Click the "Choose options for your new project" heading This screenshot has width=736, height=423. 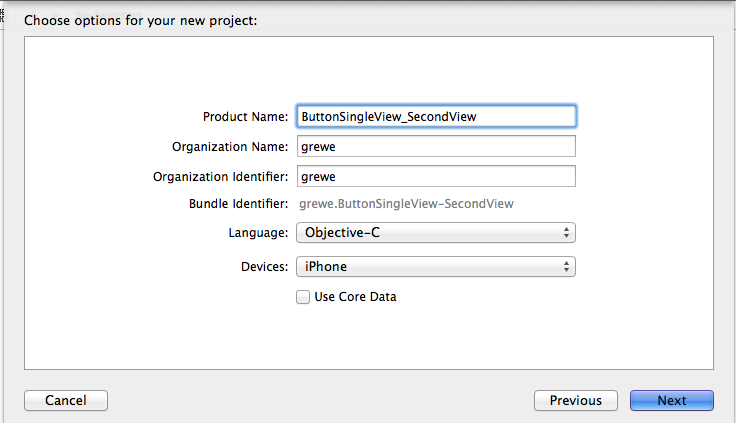click(141, 21)
